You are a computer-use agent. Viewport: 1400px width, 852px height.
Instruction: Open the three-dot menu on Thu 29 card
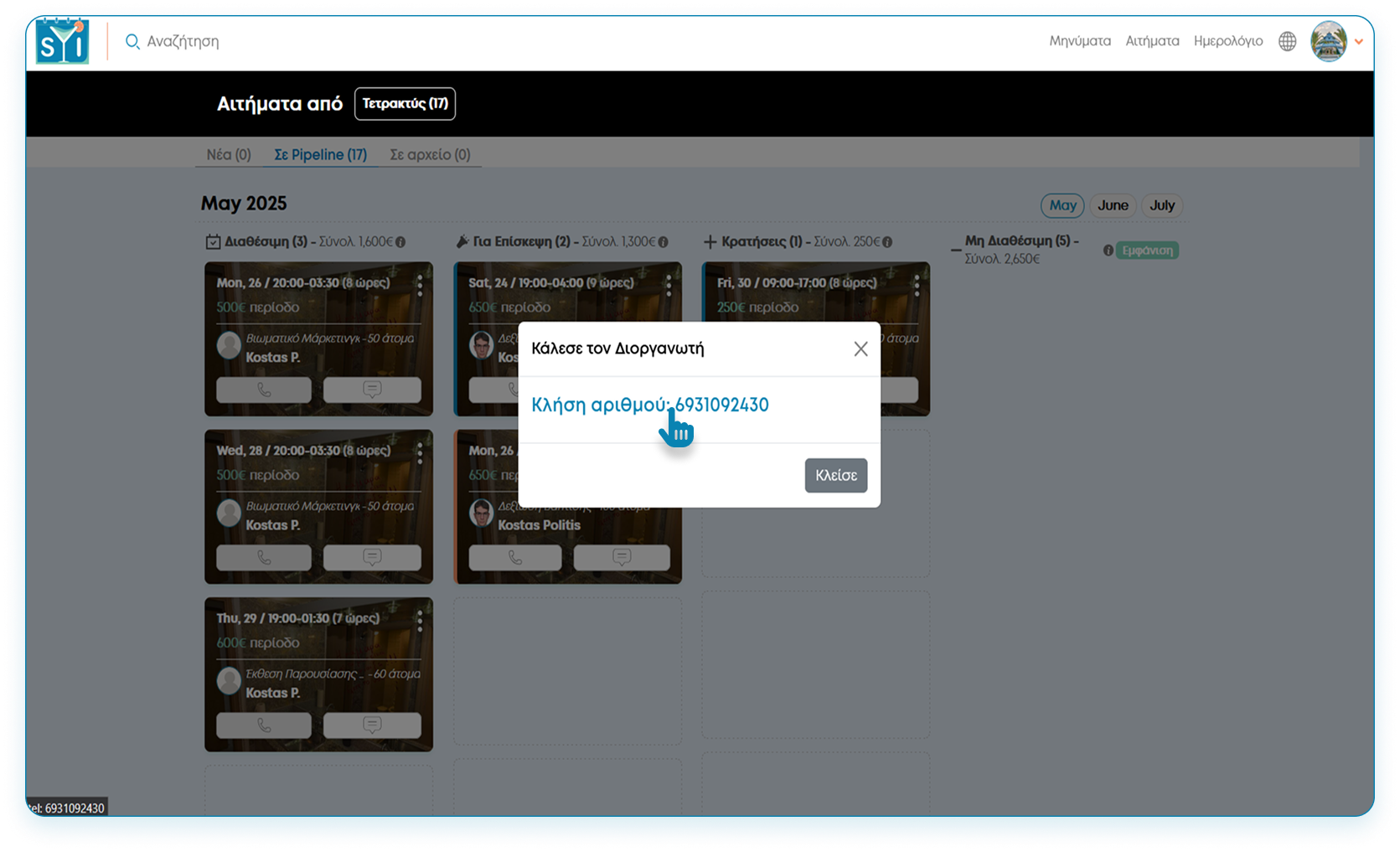[420, 621]
